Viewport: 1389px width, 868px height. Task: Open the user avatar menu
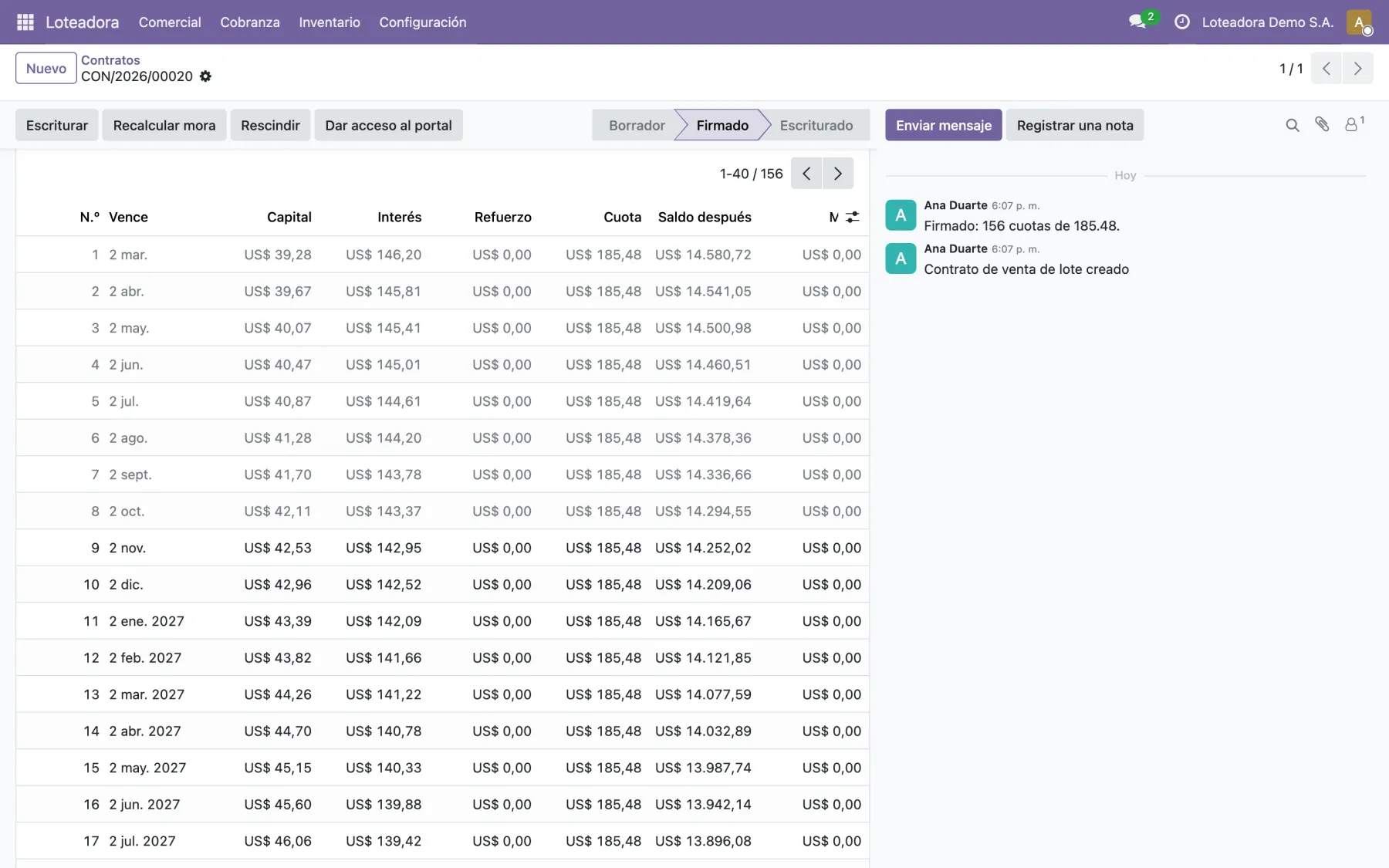1359,22
